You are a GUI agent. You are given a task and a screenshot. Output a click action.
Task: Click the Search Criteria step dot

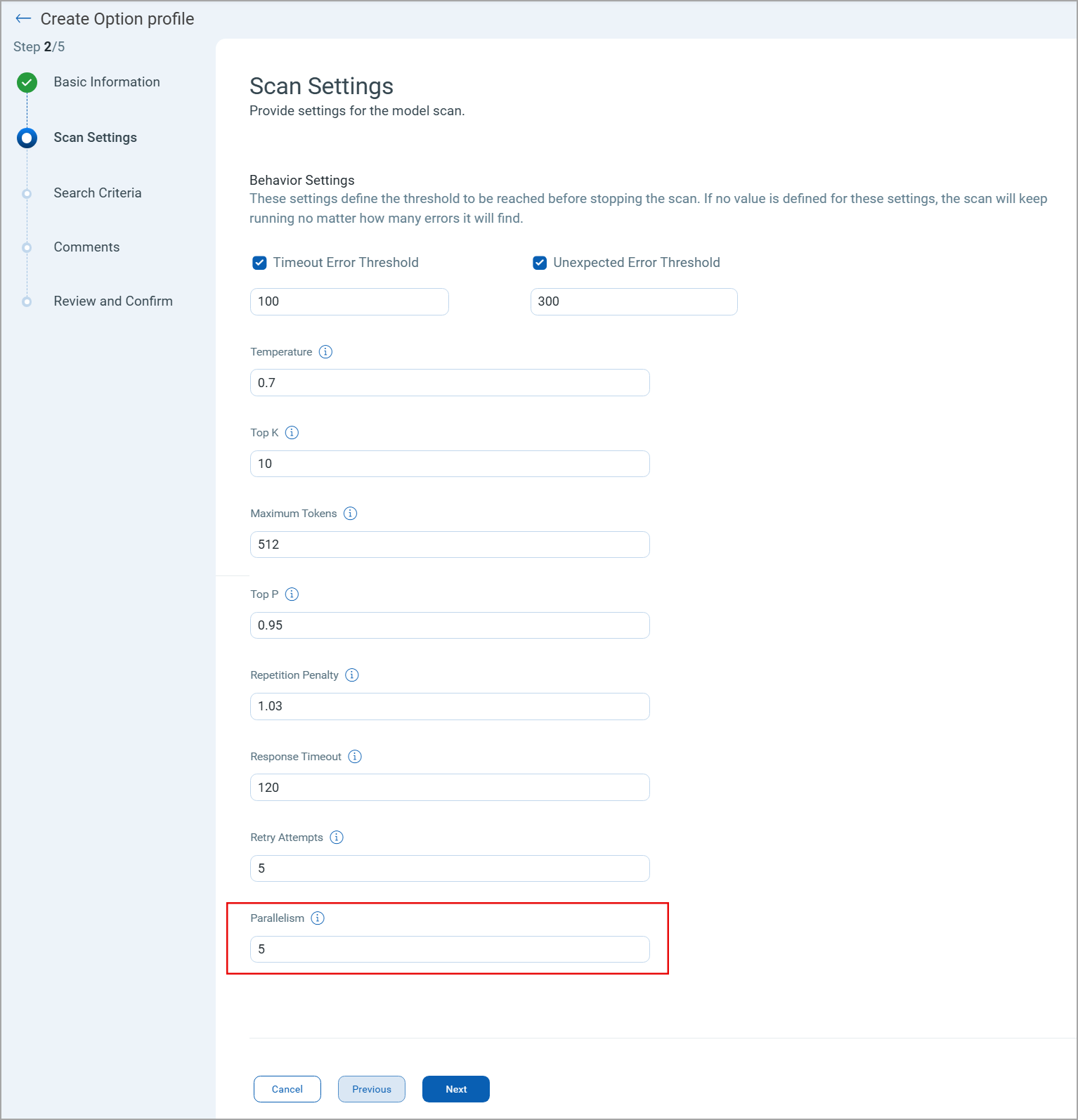coord(27,193)
